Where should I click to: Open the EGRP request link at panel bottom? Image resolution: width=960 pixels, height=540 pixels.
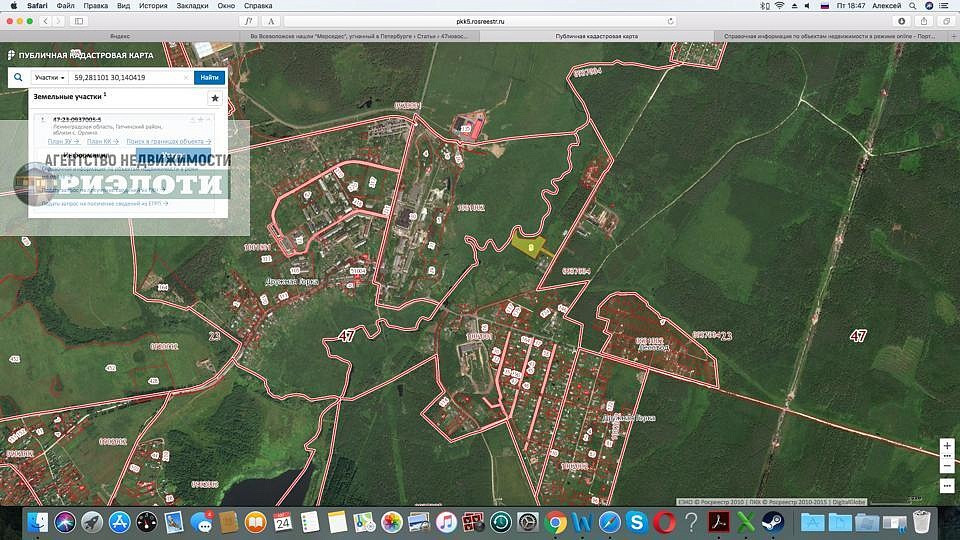pyautogui.click(x=105, y=203)
